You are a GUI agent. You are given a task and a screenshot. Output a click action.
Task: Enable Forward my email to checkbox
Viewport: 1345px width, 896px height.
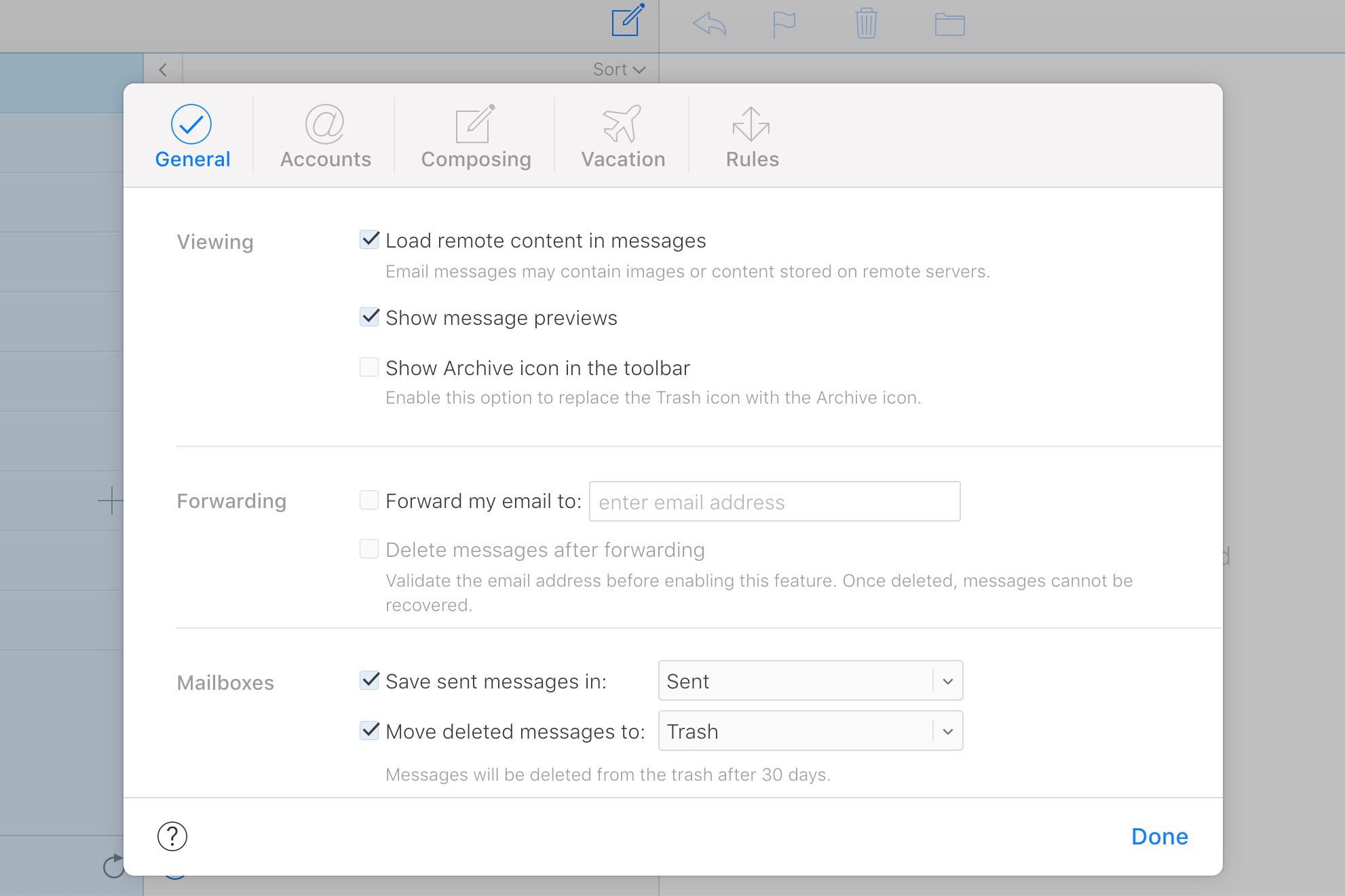pyautogui.click(x=369, y=500)
